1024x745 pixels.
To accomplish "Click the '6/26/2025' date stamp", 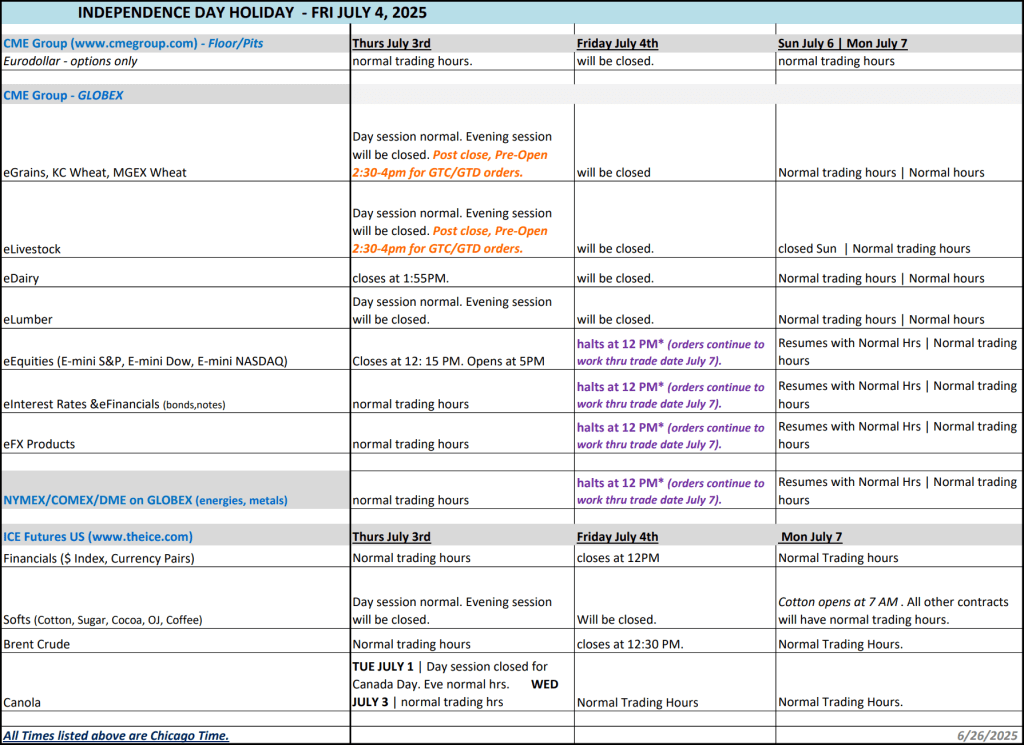I will 987,735.
